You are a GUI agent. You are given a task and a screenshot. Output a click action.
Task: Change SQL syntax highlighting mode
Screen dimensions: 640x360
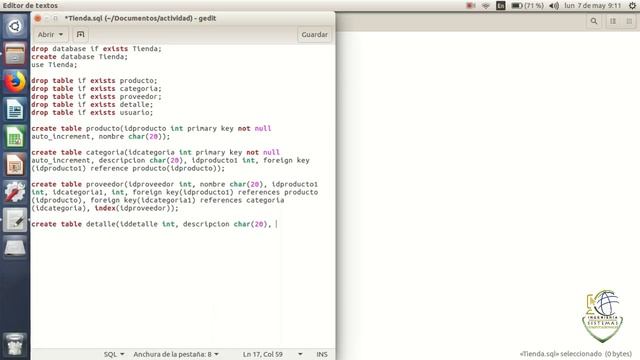[114, 354]
